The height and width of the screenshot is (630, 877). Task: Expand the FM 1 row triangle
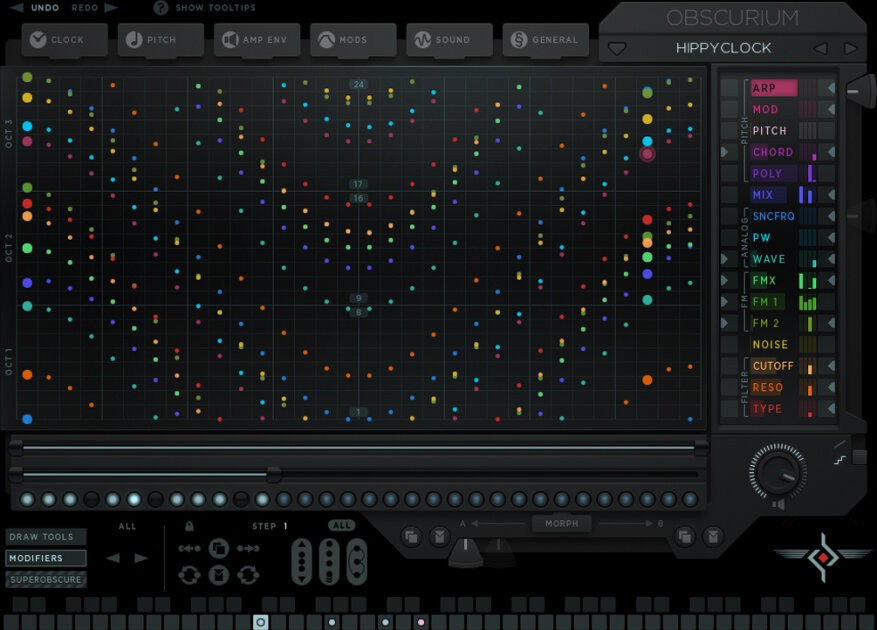pos(724,302)
